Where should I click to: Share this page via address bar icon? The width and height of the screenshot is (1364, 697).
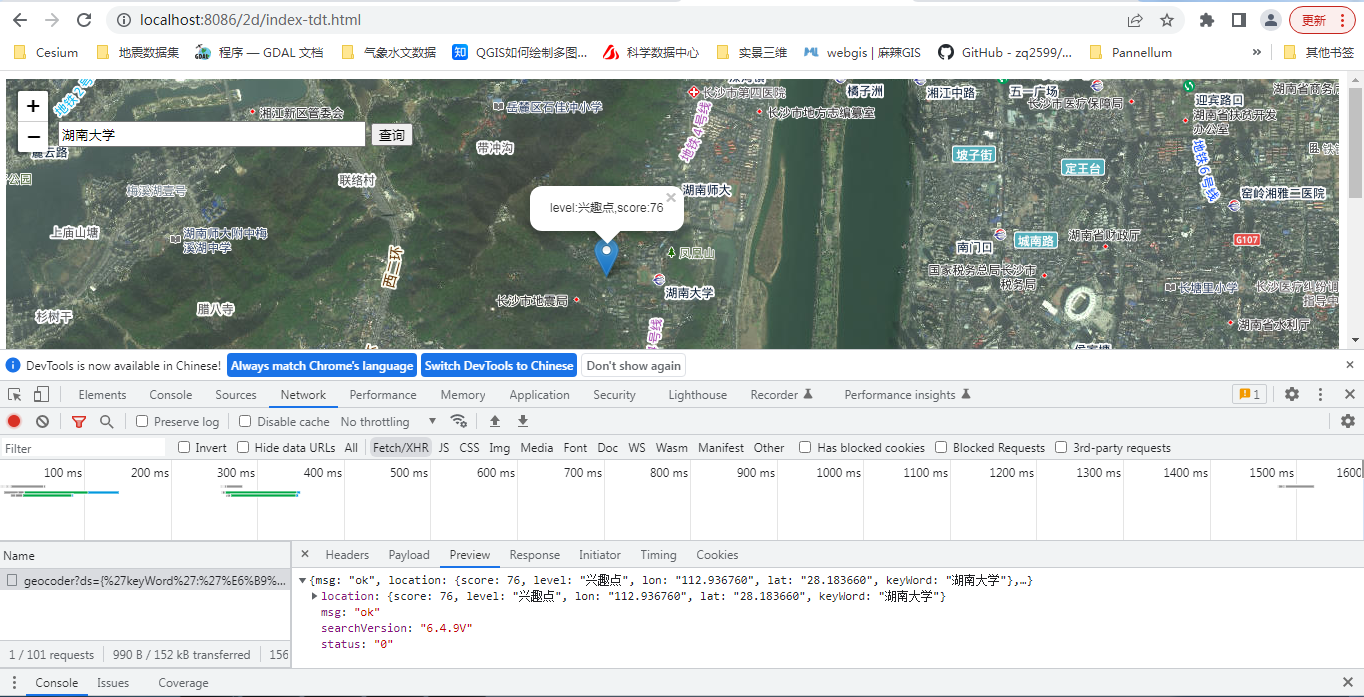coord(1135,20)
